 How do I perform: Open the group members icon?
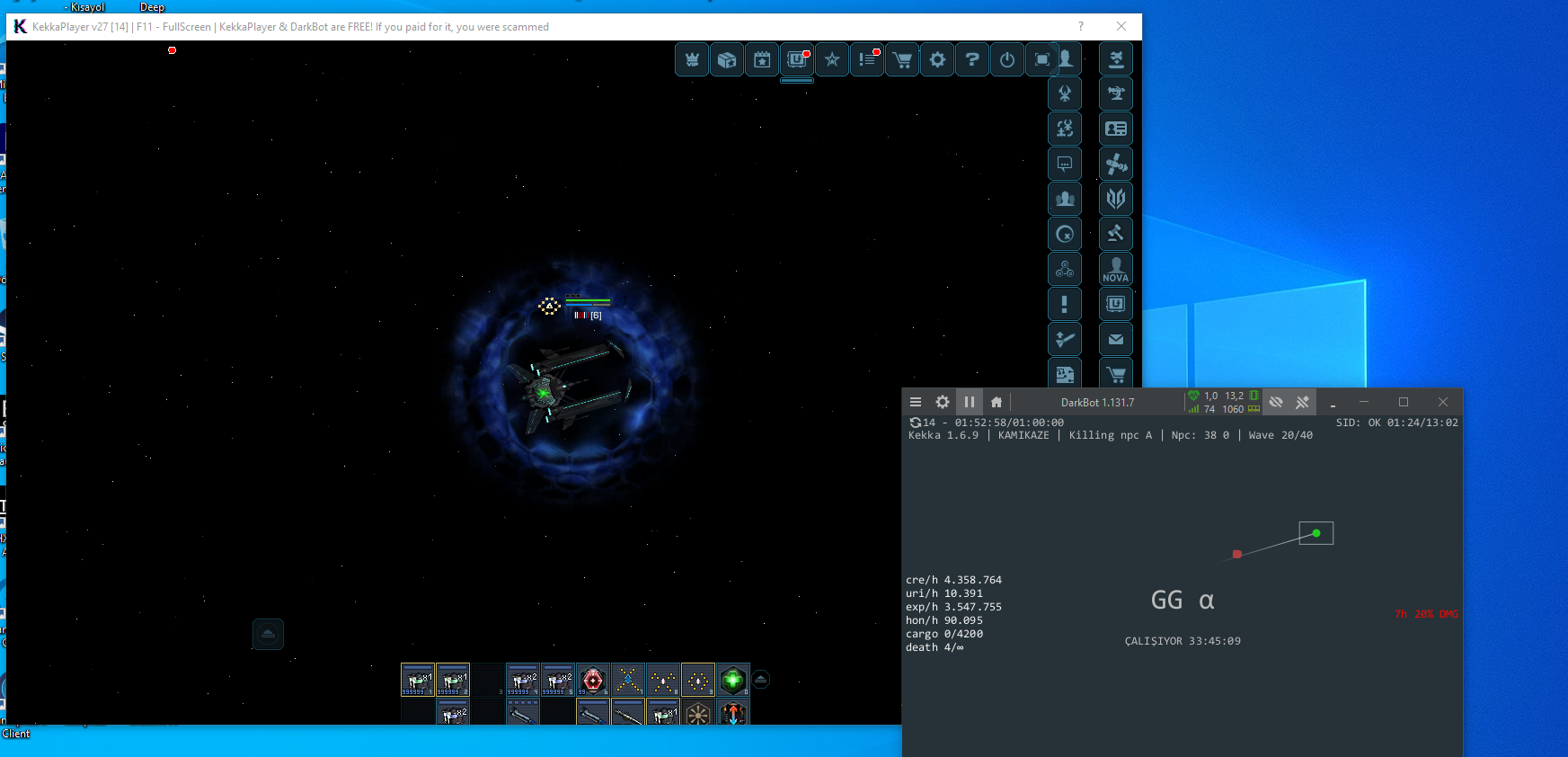point(1065,199)
